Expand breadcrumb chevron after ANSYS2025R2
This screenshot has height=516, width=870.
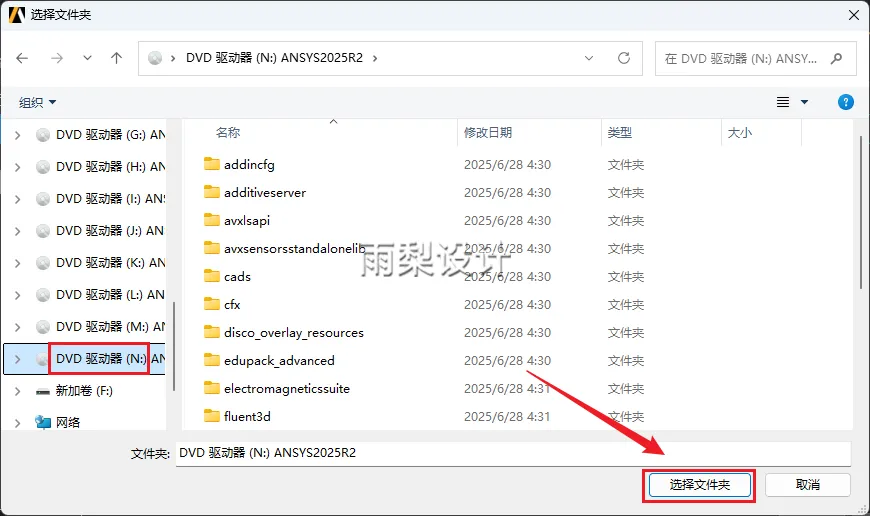(x=375, y=58)
